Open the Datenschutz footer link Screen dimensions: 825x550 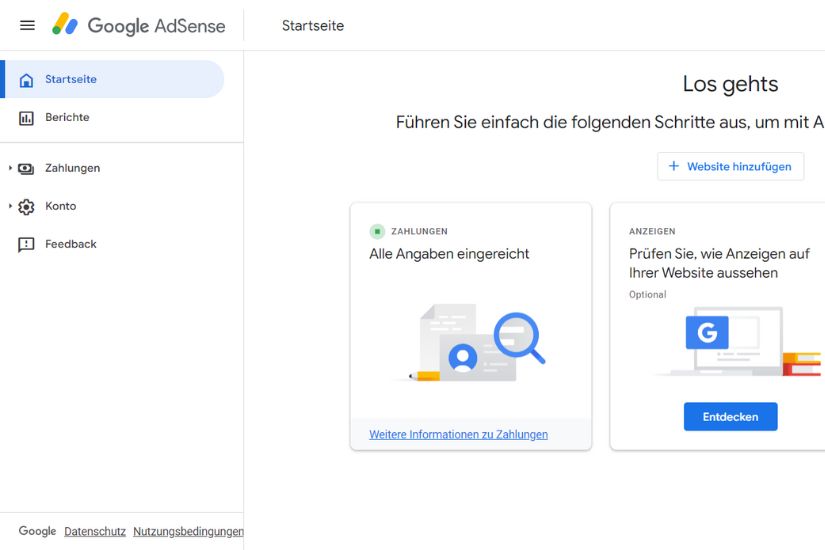[95, 531]
